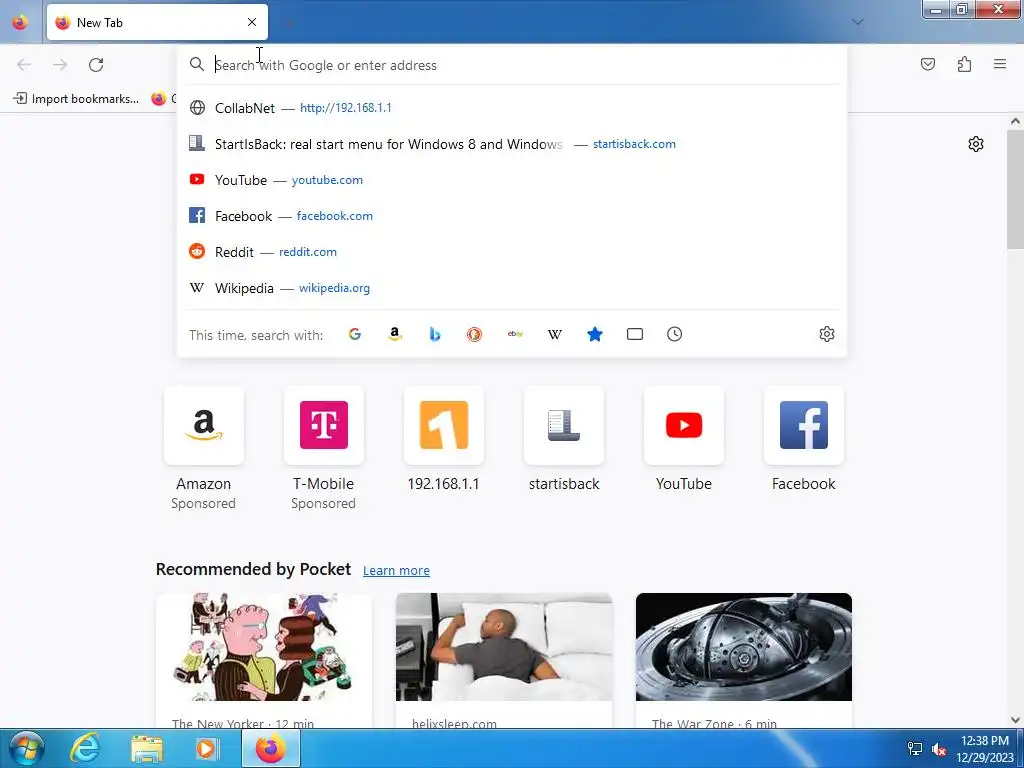Search only open tabs icon
Screen dimensions: 1024x768
click(x=635, y=334)
